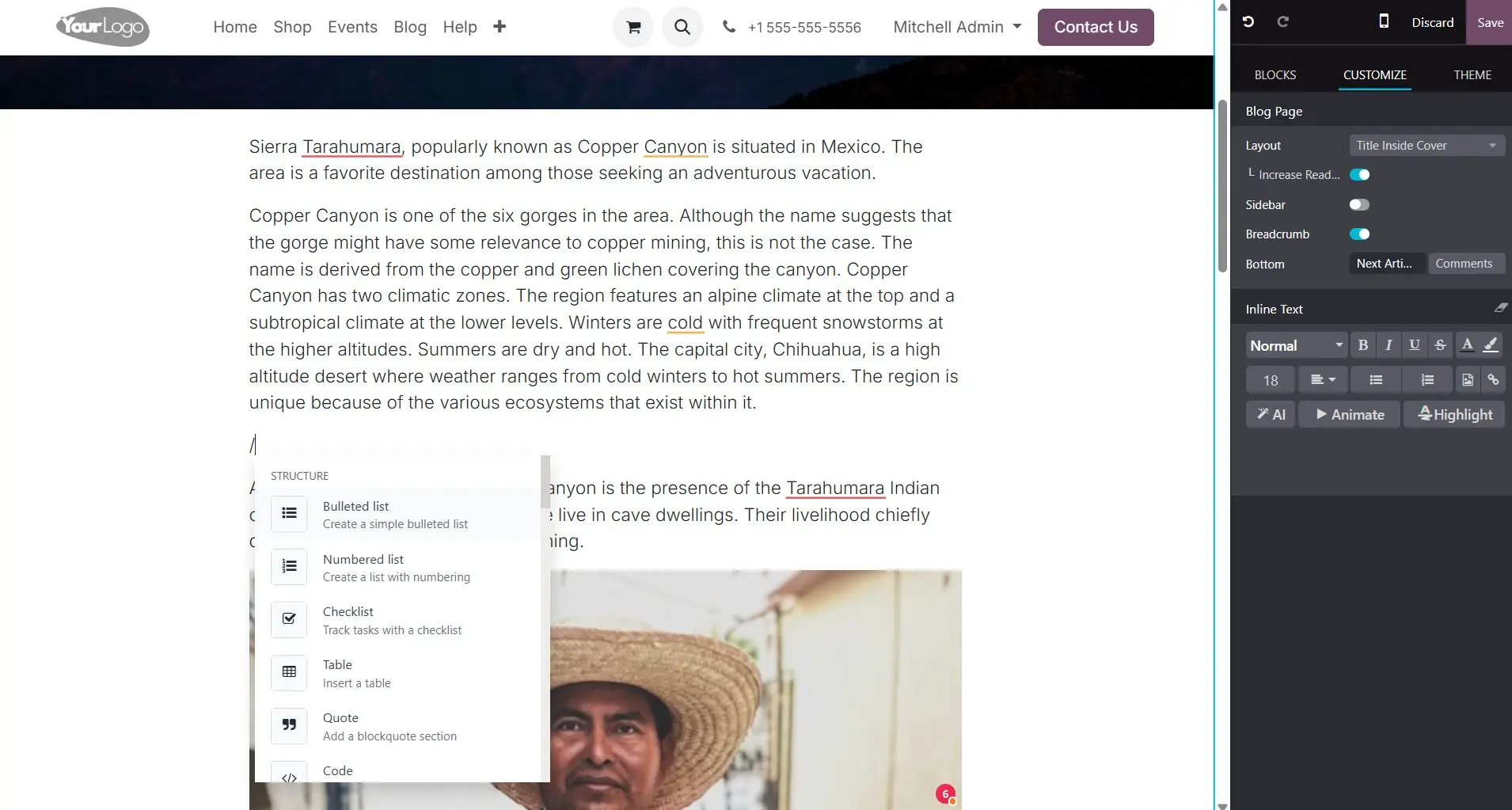Image resolution: width=1512 pixels, height=810 pixels.
Task: Click the Highlight button
Action: tap(1455, 415)
